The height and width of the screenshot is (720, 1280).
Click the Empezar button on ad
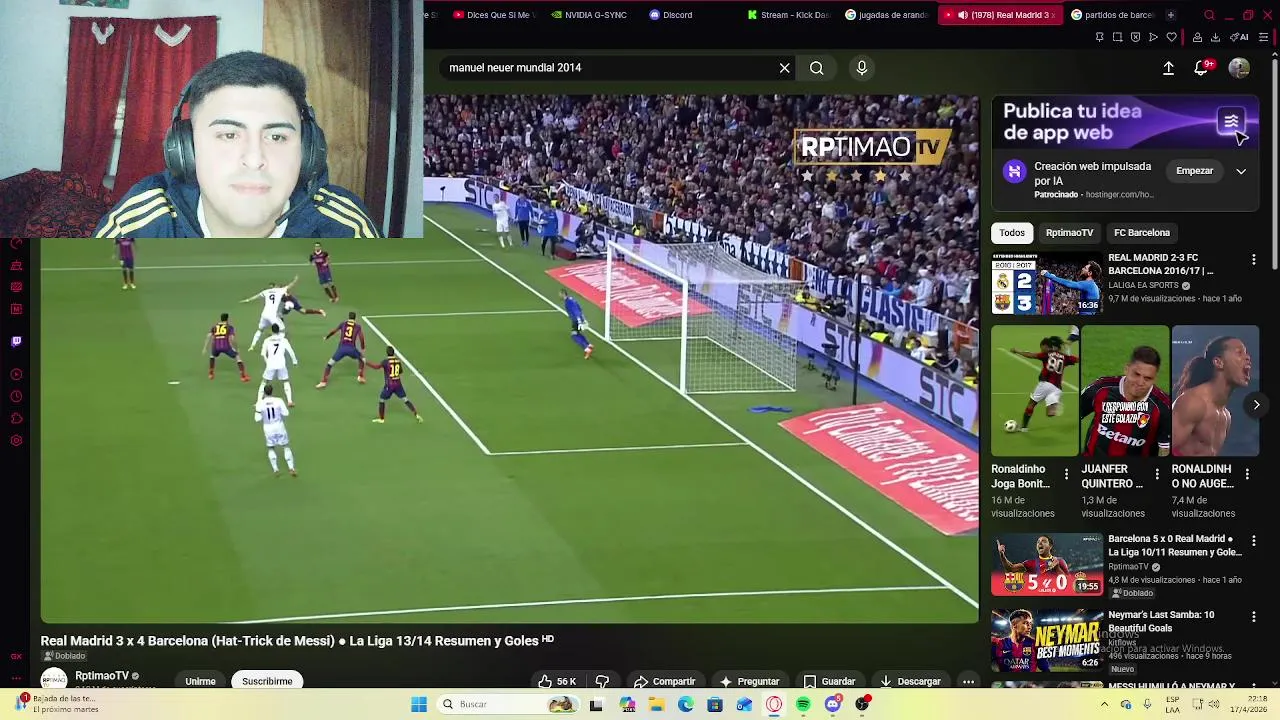click(x=1194, y=171)
